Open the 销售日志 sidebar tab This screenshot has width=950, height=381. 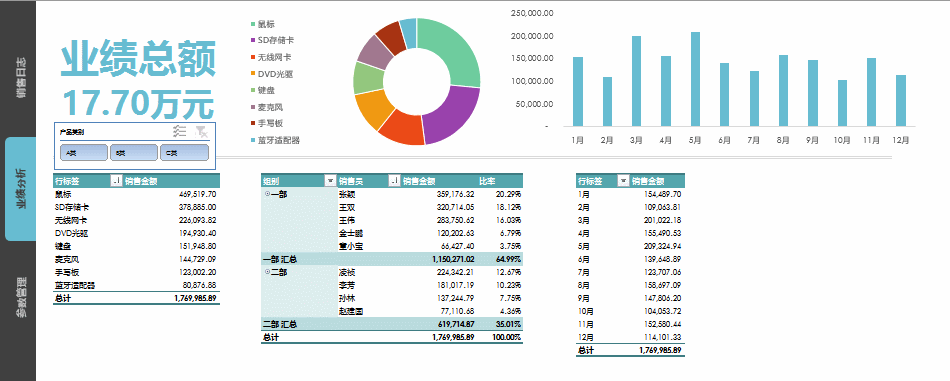pos(21,77)
